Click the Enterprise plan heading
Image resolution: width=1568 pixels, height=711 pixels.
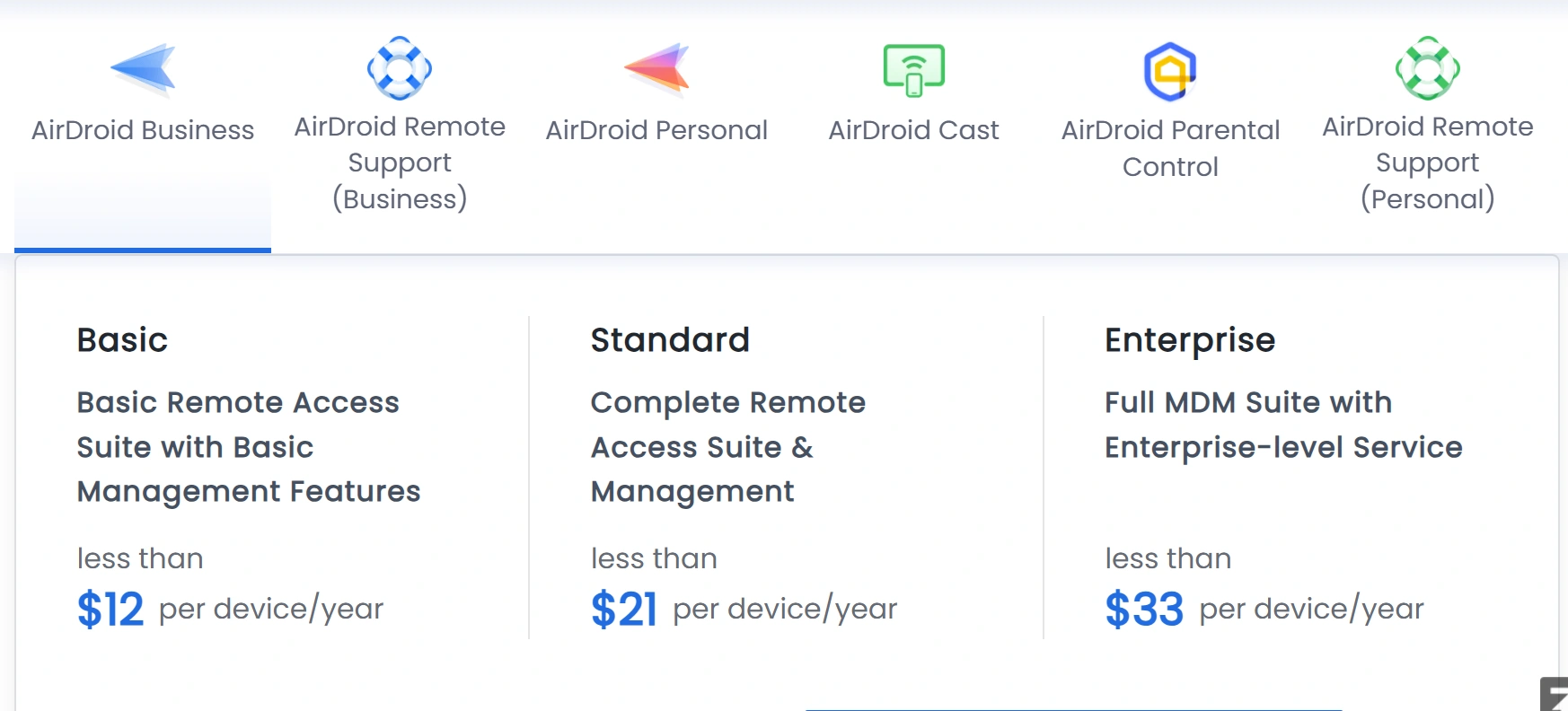[x=1190, y=340]
